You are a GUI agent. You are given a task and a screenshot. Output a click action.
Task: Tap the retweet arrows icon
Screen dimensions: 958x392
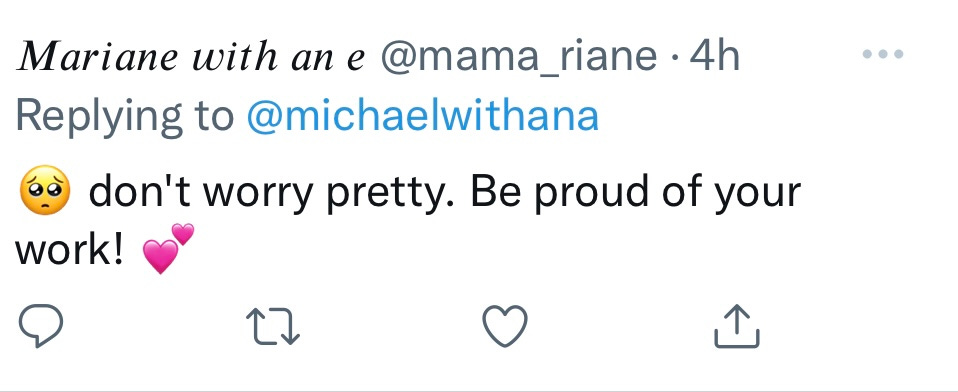pos(272,327)
